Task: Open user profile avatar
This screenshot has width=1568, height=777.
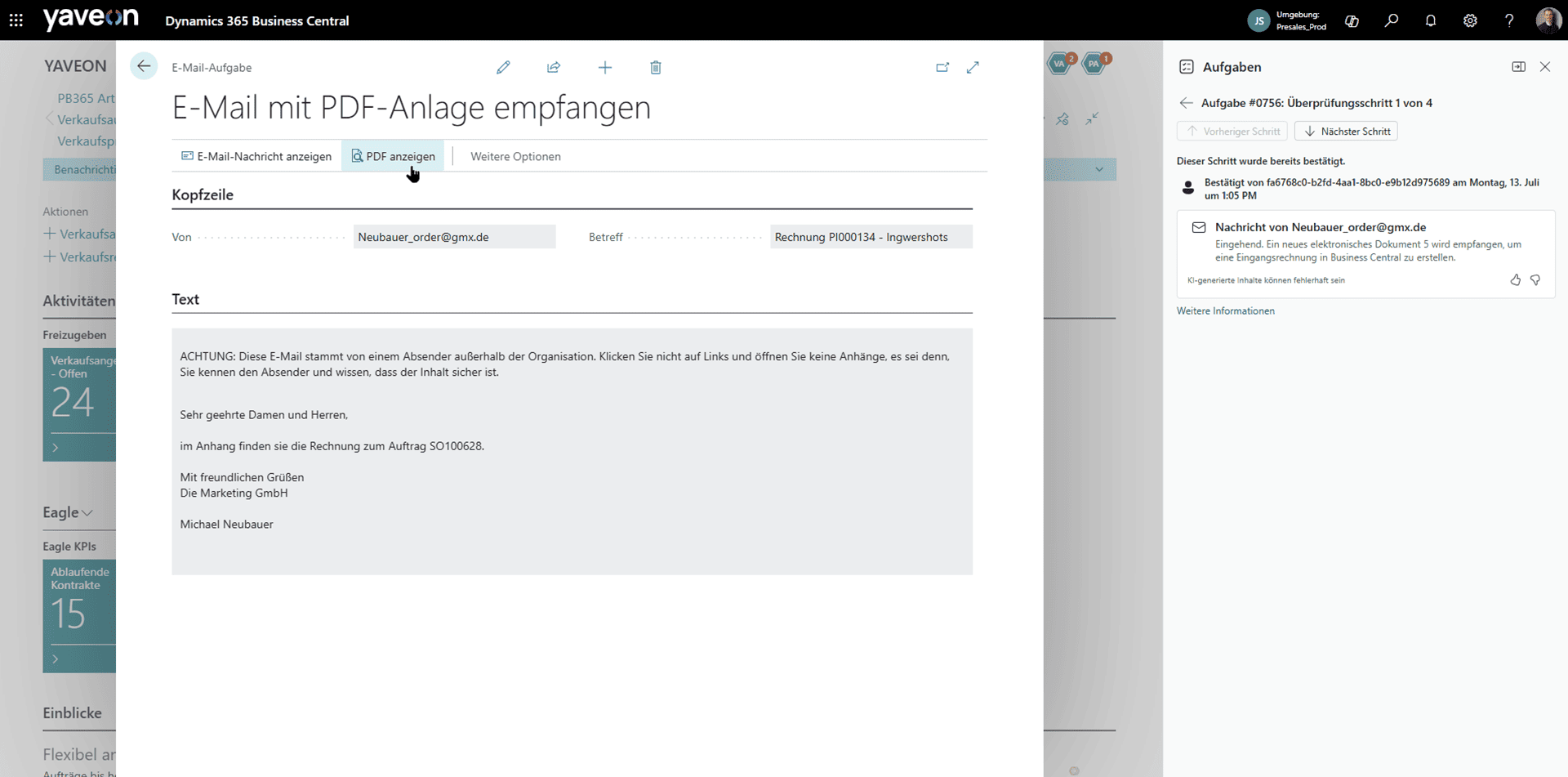Action: 1548,20
